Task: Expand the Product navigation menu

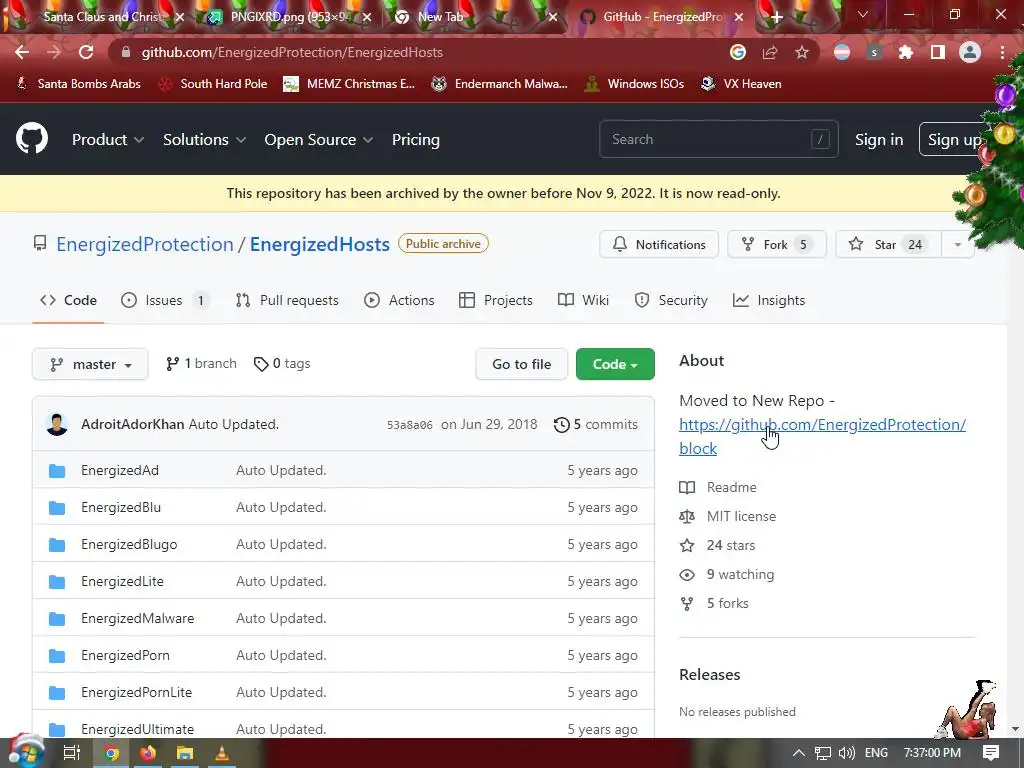Action: coord(108,140)
